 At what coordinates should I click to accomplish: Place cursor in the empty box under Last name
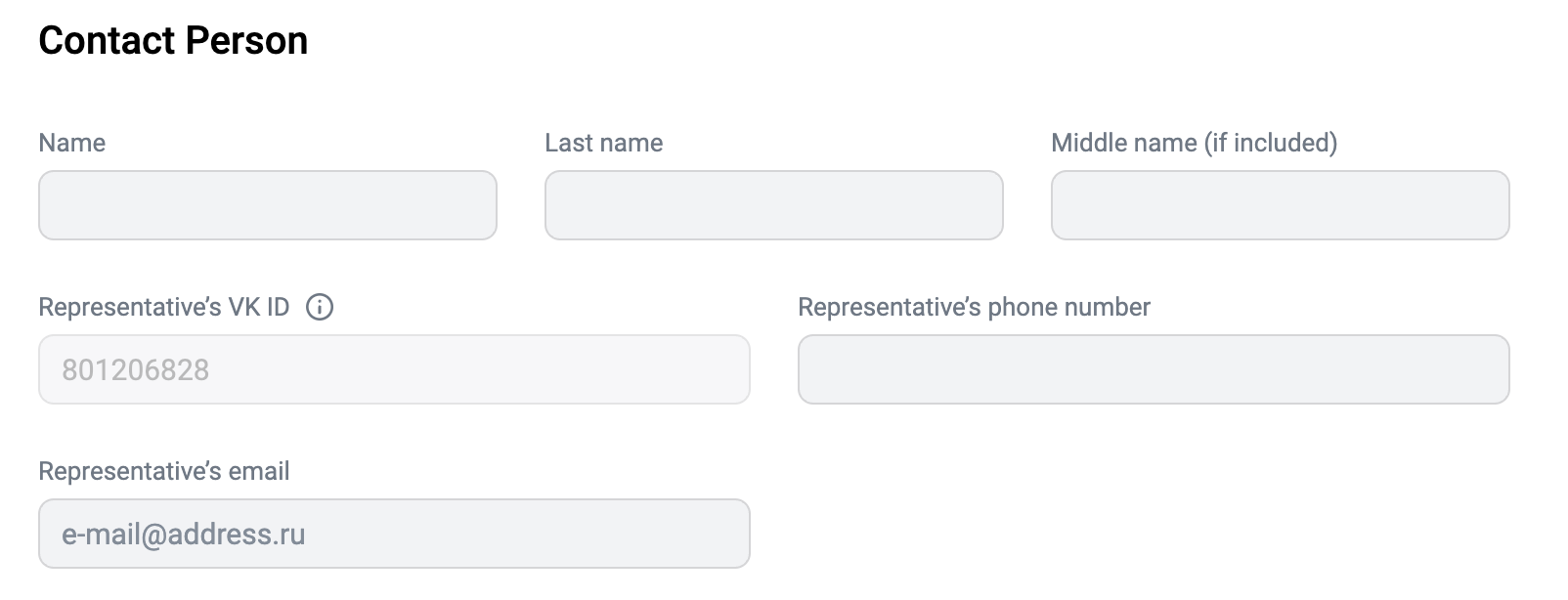pyautogui.click(x=774, y=205)
